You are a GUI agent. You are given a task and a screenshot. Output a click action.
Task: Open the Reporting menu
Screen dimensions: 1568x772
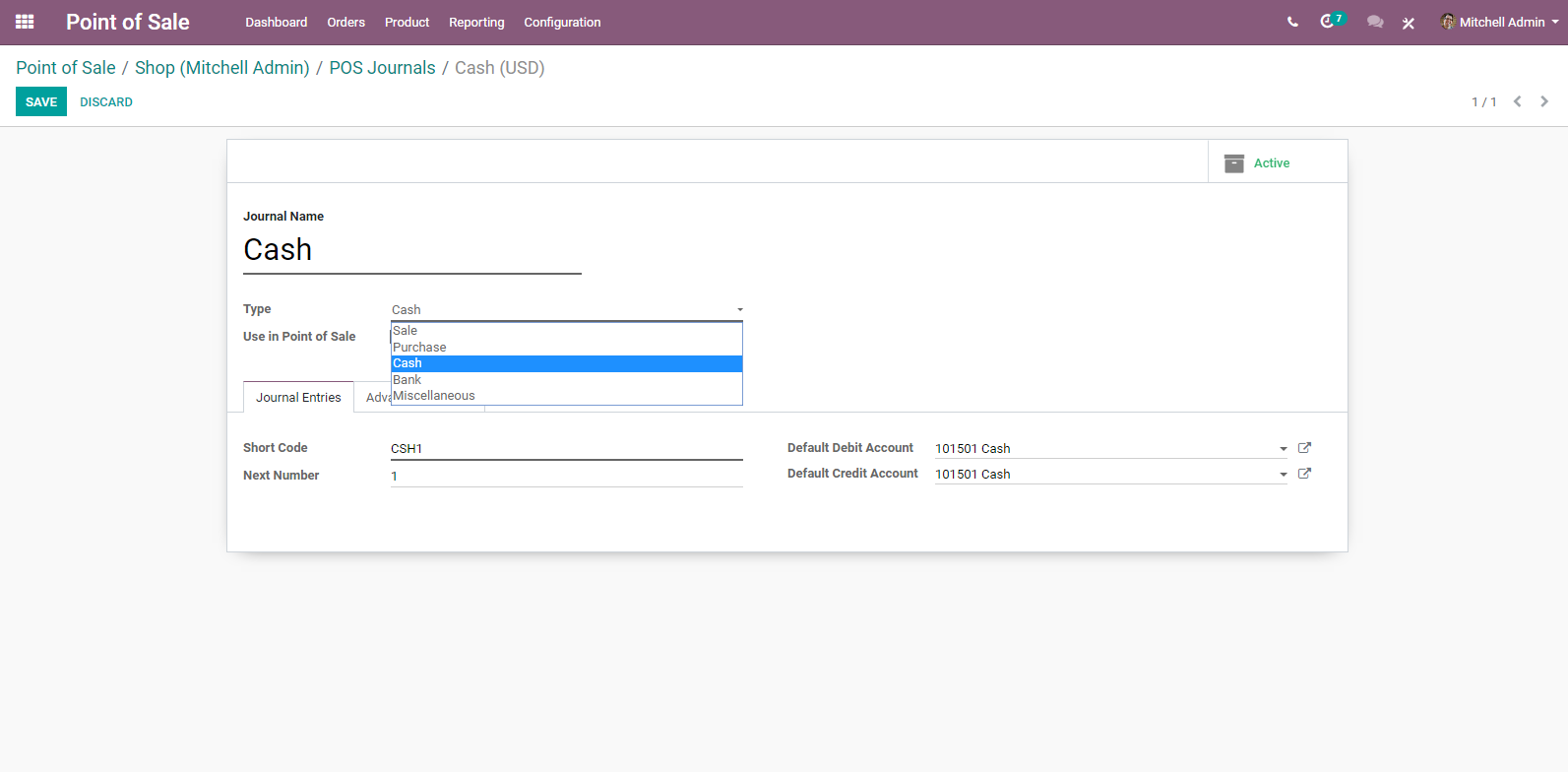pos(476,22)
